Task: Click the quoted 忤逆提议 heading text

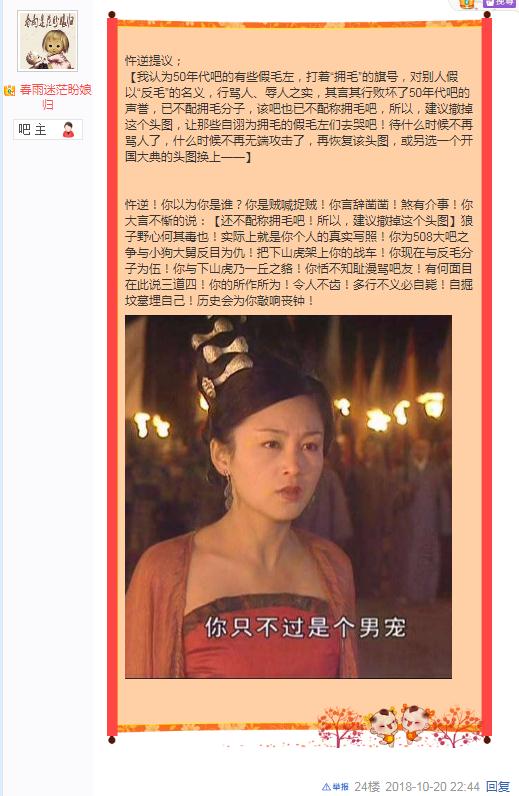Action: pyautogui.click(x=153, y=61)
